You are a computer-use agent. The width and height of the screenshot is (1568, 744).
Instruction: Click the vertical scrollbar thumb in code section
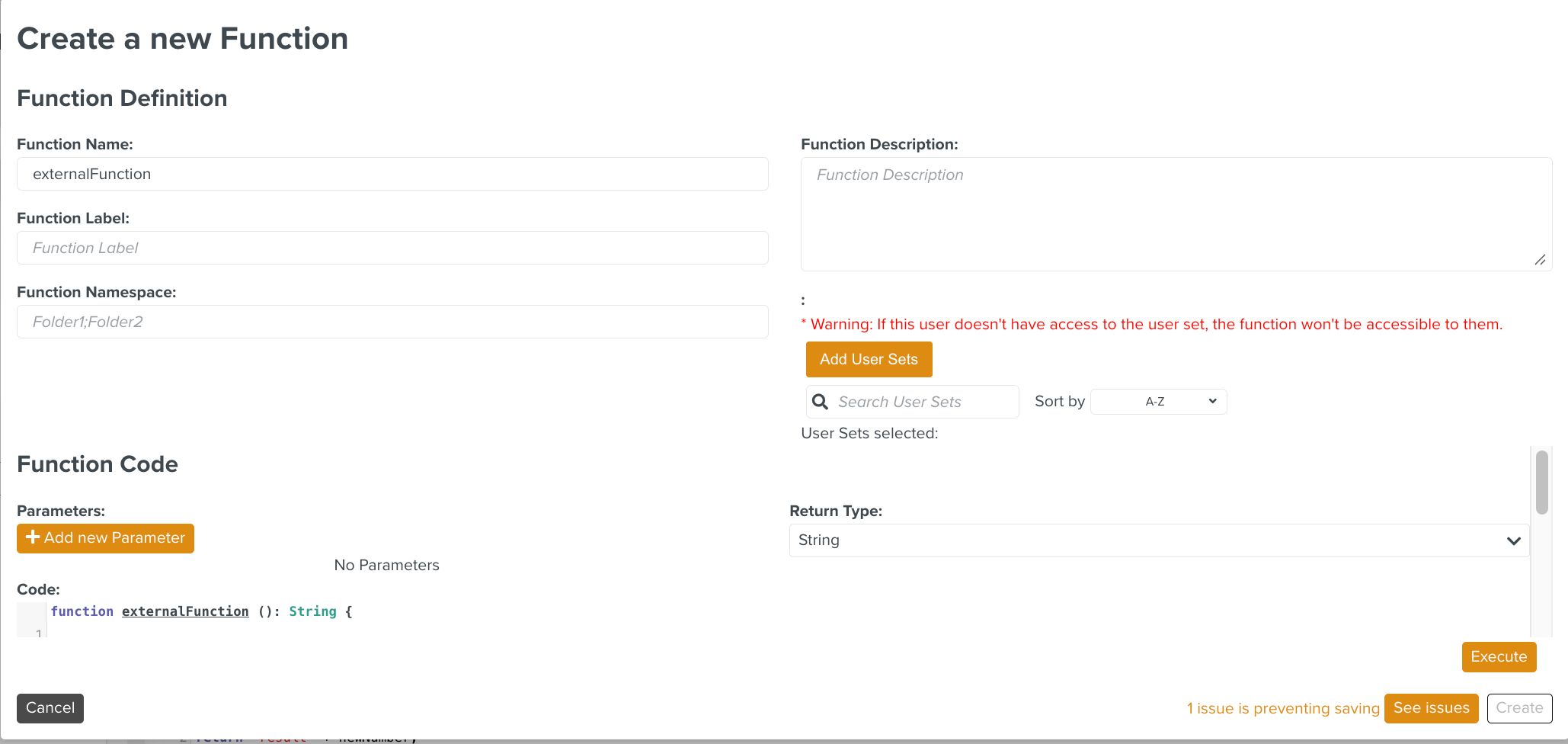1541,483
